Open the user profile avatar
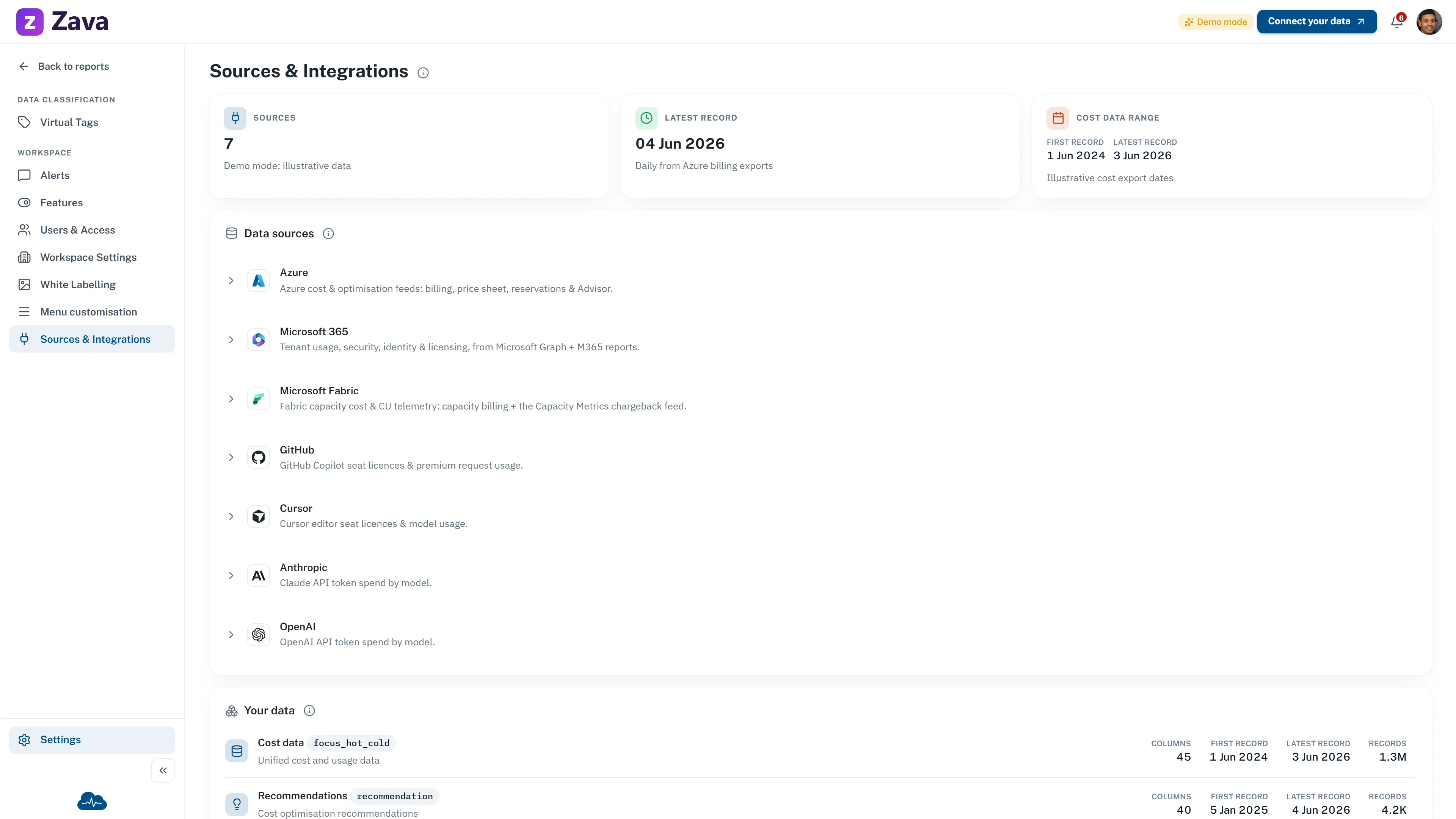This screenshot has width=1456, height=819. [1429, 22]
